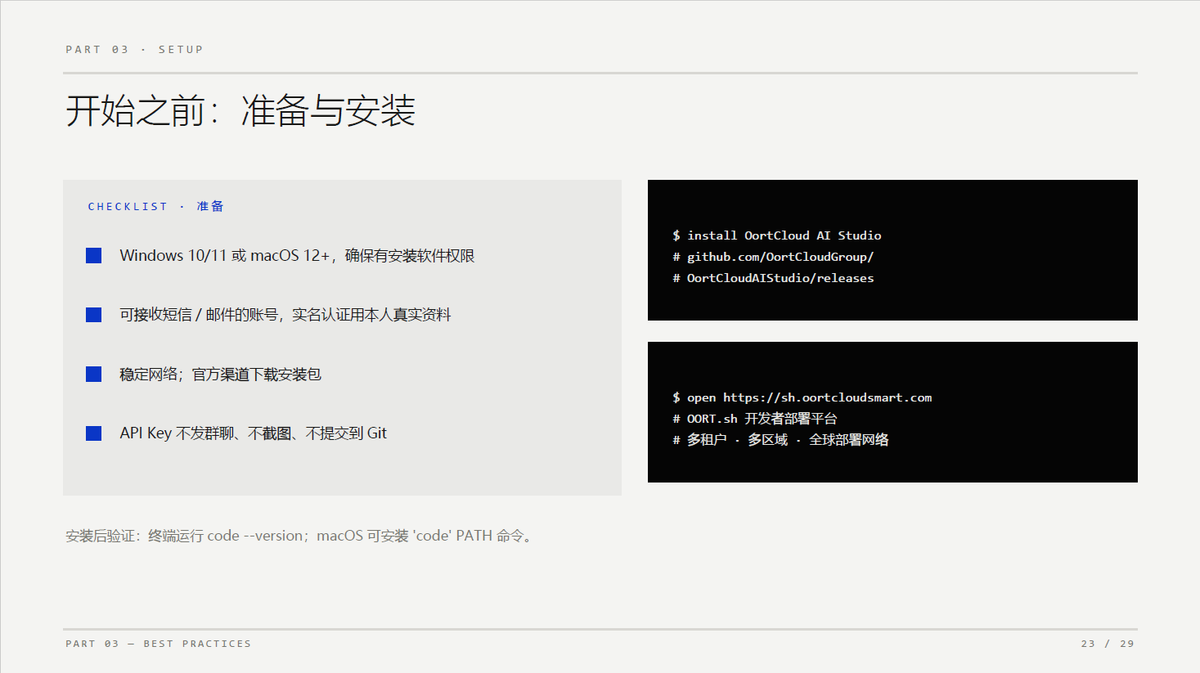The image size is (1200, 673).
Task: Click the page number '23 / 29'
Action: coord(1108,644)
